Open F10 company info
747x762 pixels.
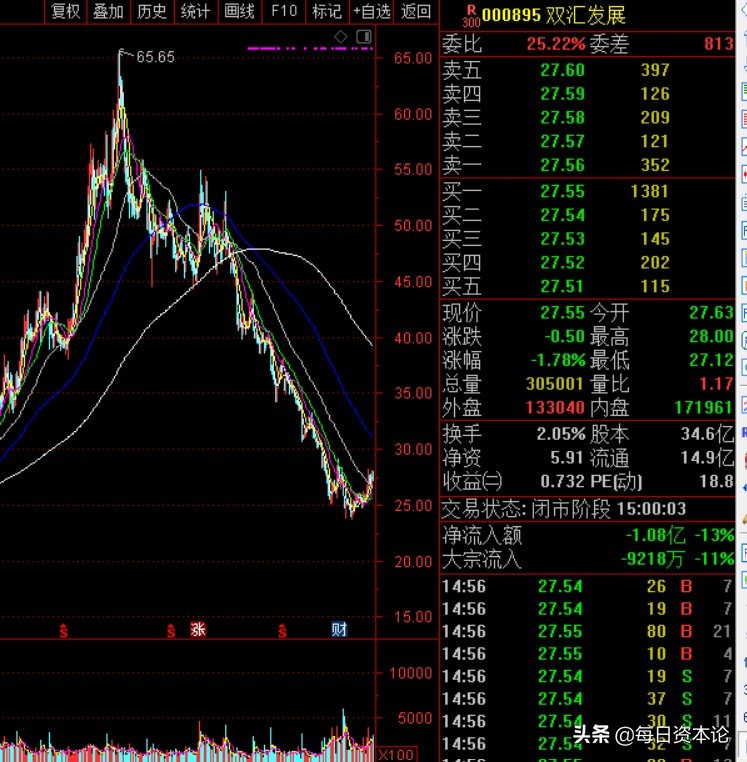pos(284,11)
